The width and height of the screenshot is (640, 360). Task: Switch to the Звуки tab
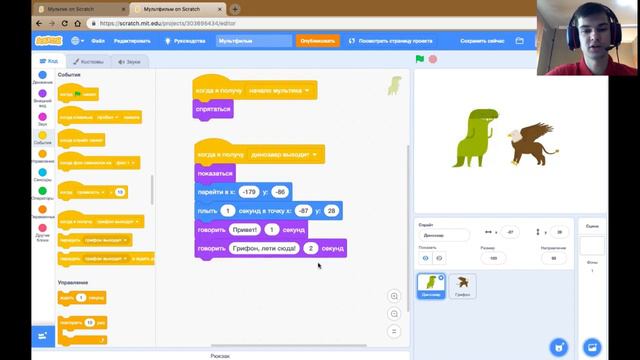[129, 62]
